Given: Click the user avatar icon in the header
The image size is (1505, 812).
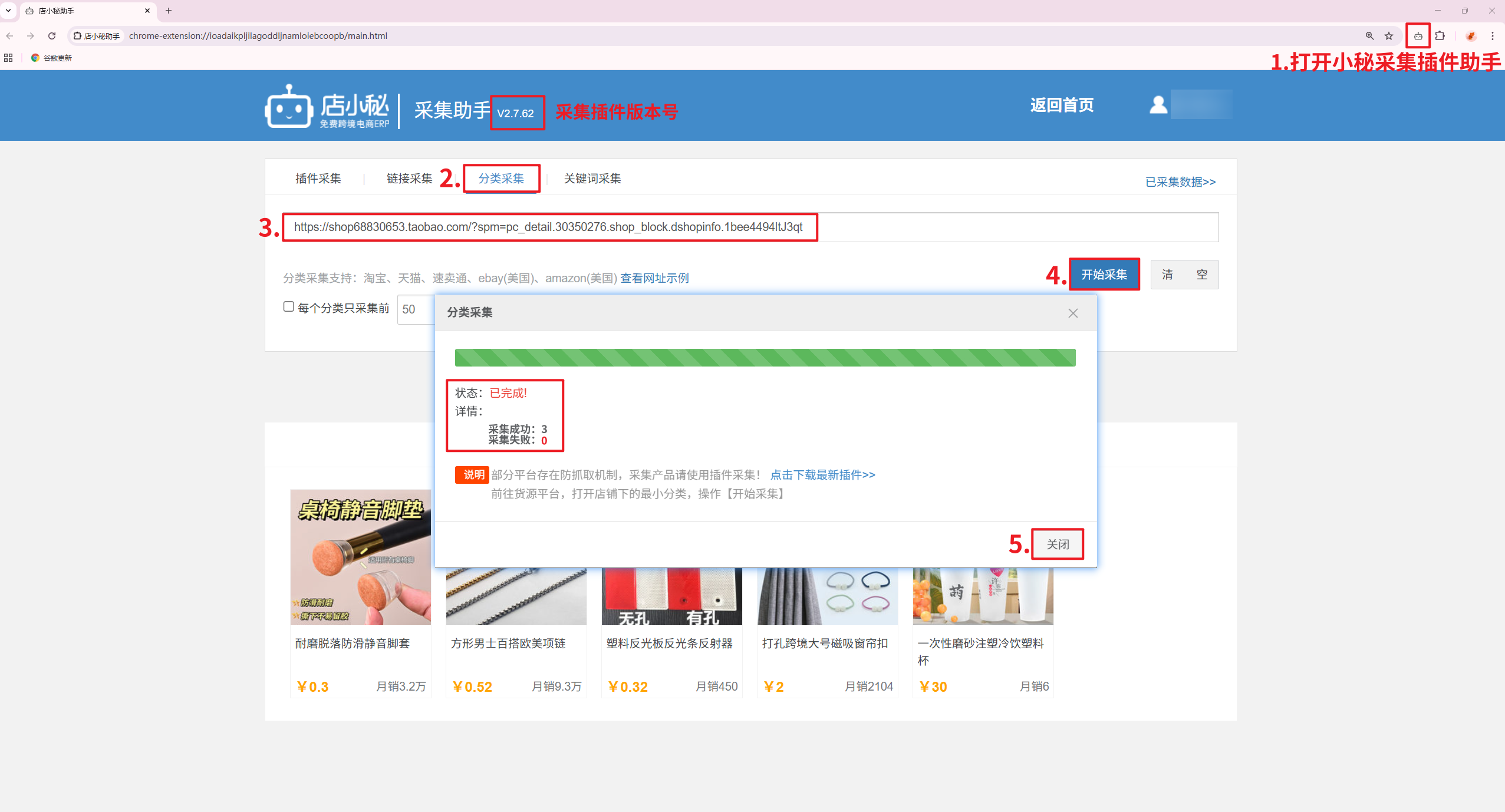Looking at the screenshot, I should tap(1158, 105).
